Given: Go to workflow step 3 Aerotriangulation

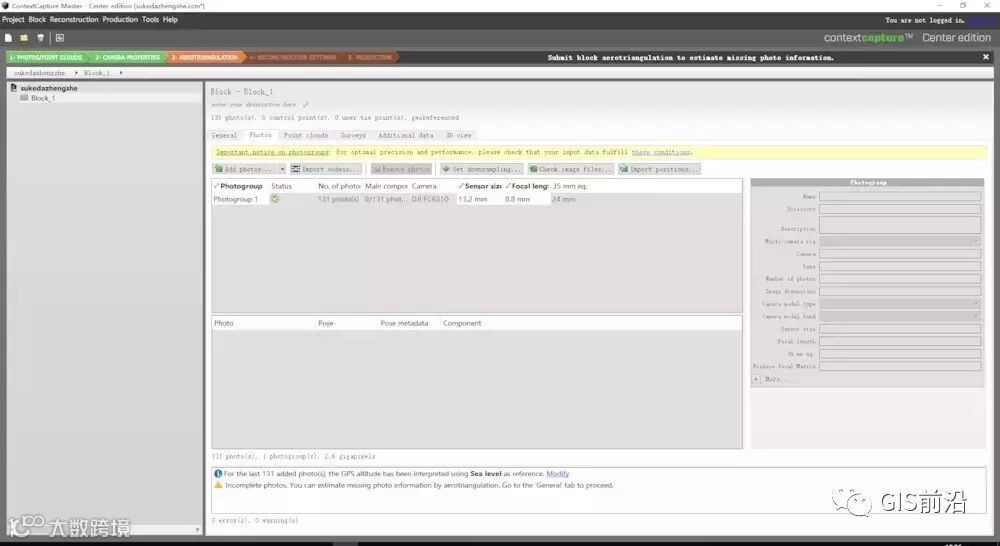Looking at the screenshot, I should pos(205,57).
